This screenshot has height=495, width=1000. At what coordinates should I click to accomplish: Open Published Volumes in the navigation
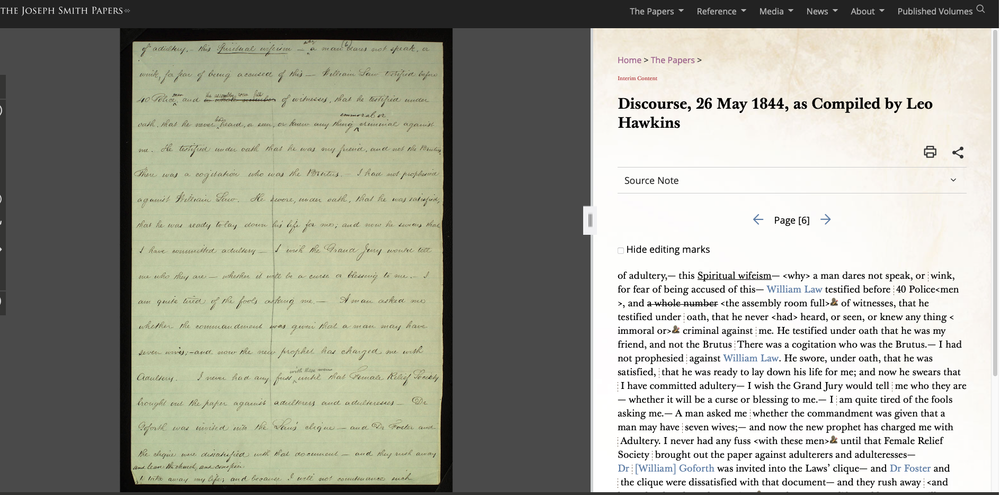(x=934, y=11)
